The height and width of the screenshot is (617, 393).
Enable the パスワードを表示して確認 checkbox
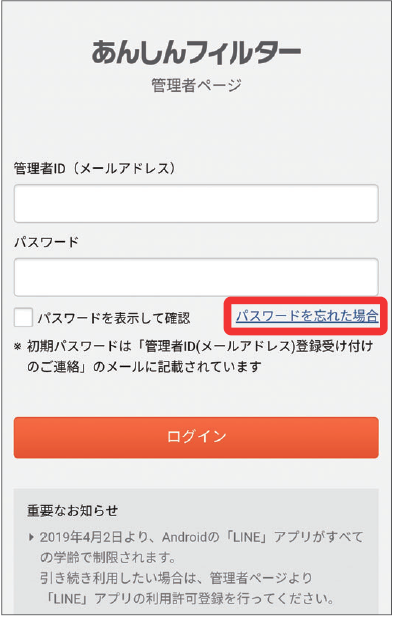coord(23,317)
